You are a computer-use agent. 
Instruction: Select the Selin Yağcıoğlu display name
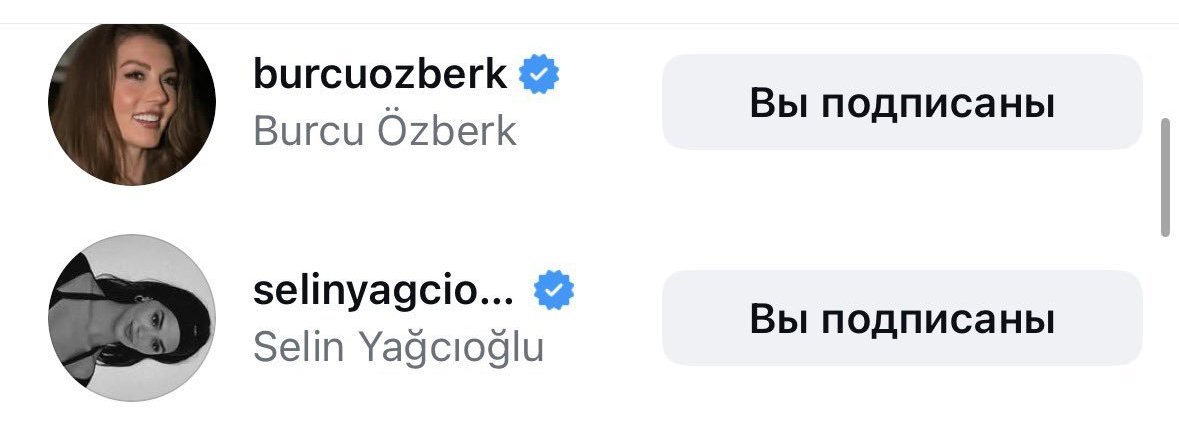(x=399, y=347)
